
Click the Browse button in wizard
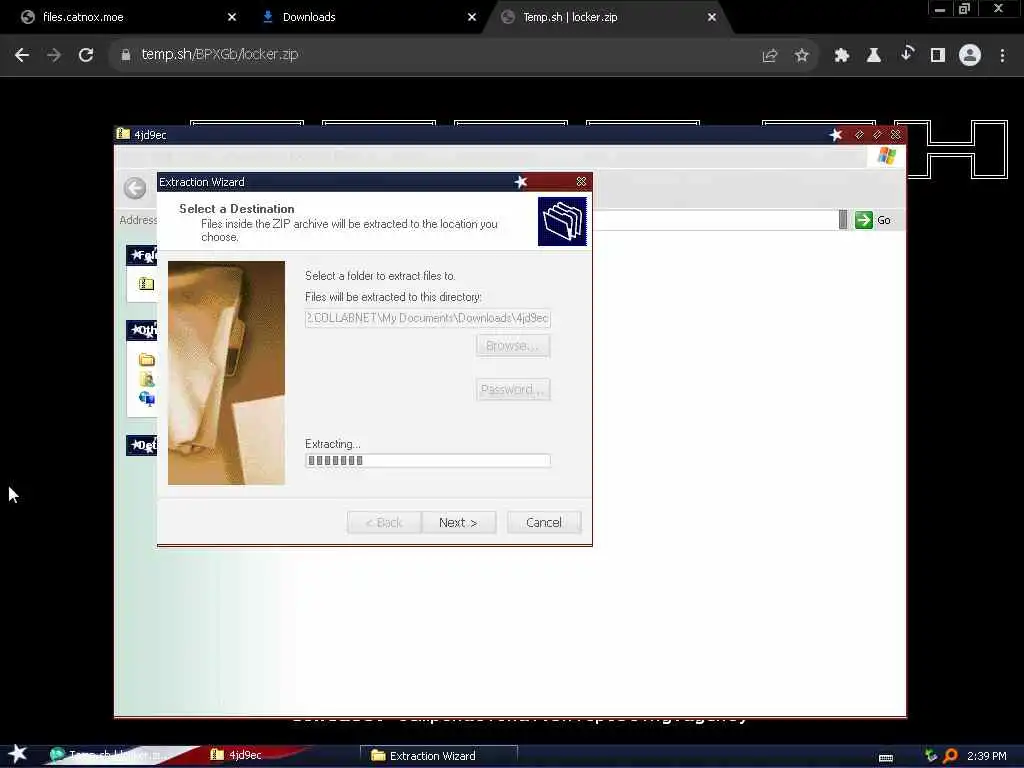point(513,345)
